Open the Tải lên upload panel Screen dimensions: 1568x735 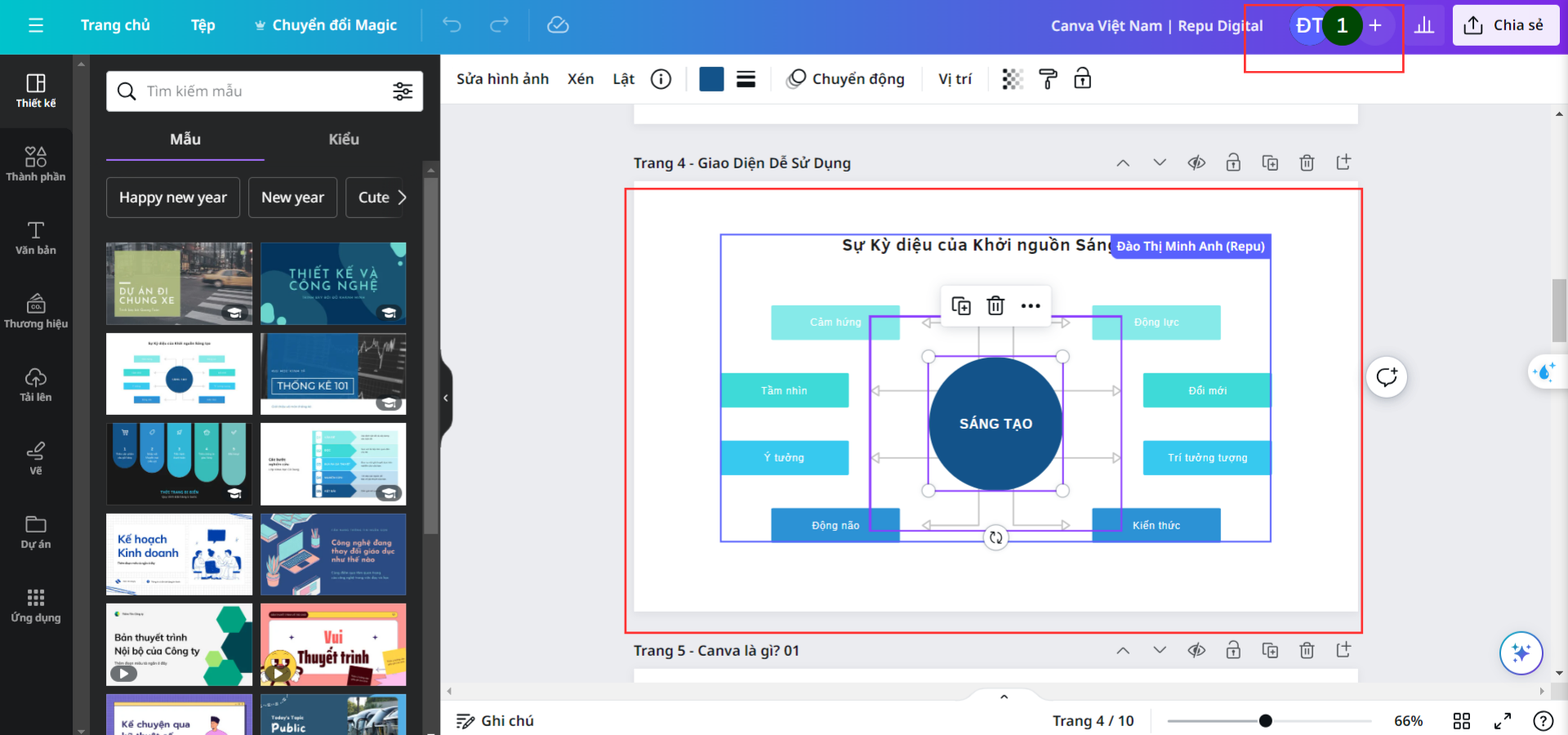click(36, 384)
